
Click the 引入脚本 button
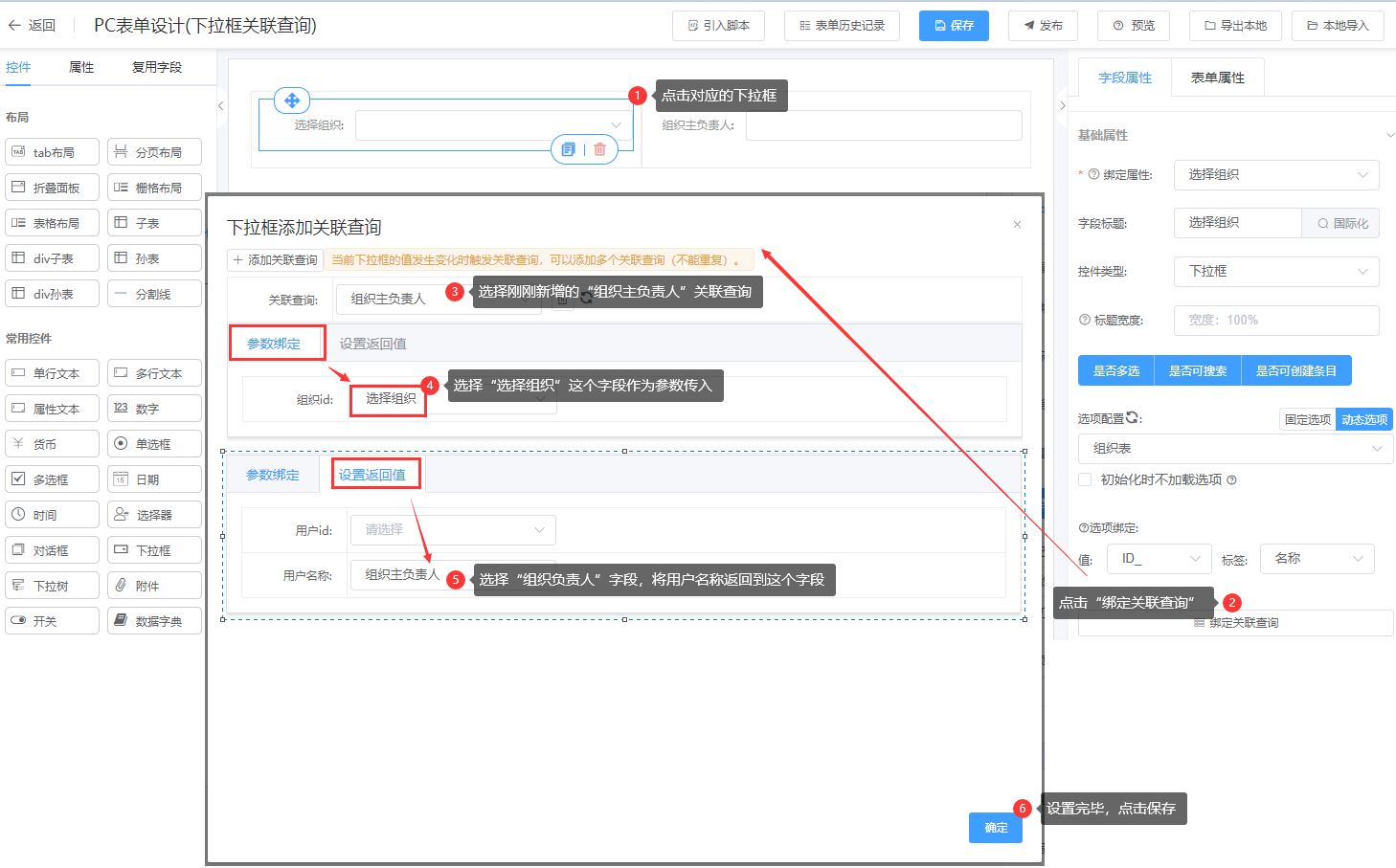click(718, 26)
